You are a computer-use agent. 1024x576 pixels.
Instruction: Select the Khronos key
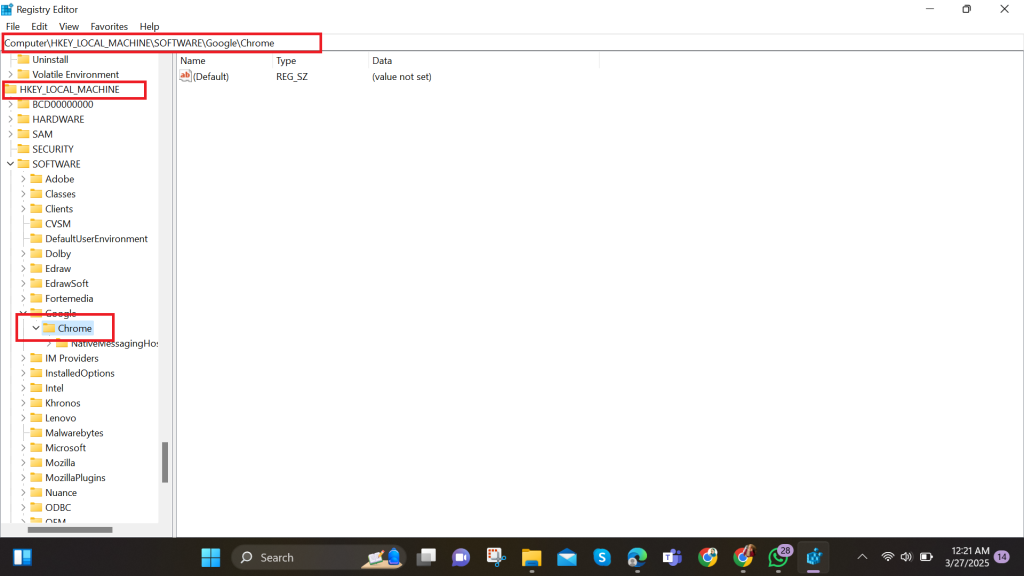[63, 403]
